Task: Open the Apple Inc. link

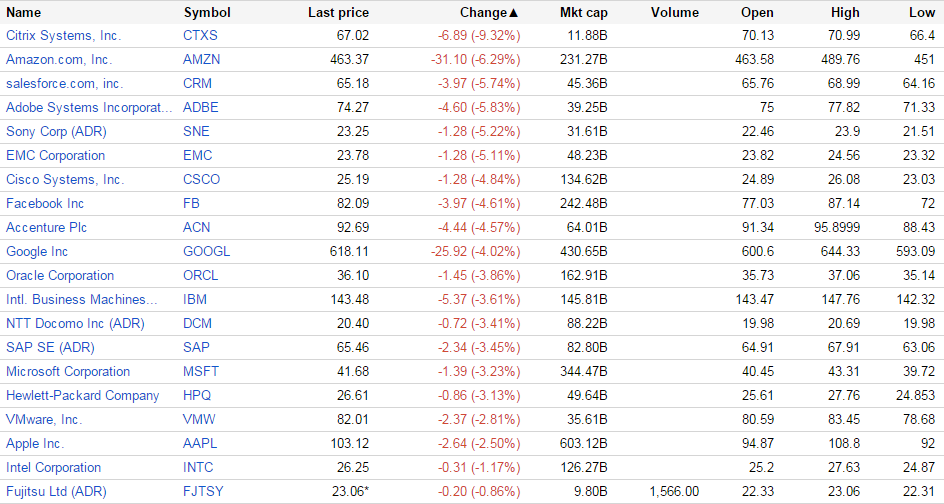Action: click(35, 444)
